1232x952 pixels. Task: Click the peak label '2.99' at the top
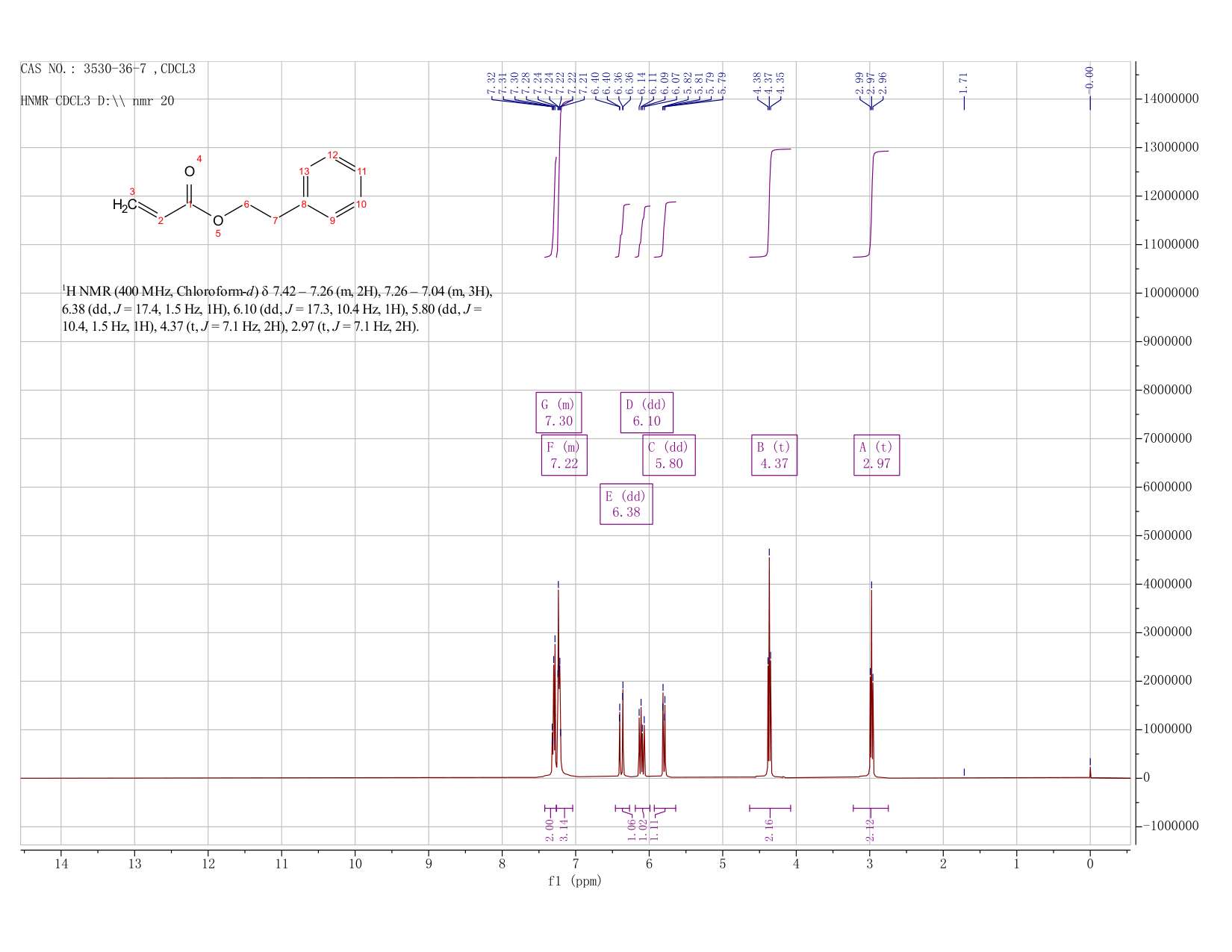[x=860, y=81]
